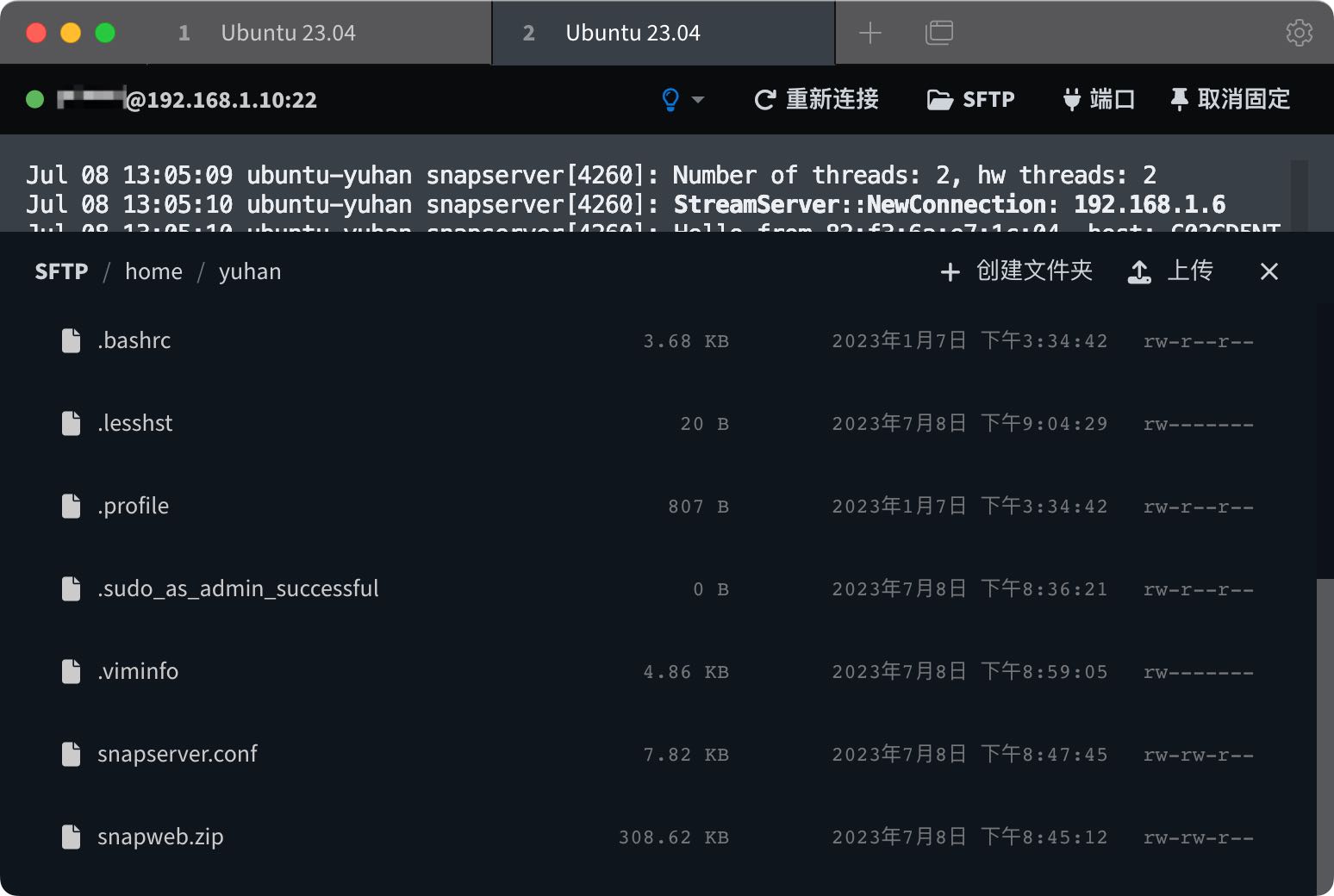
Task: Select the snapweb.zip file entry
Action: [x=159, y=836]
